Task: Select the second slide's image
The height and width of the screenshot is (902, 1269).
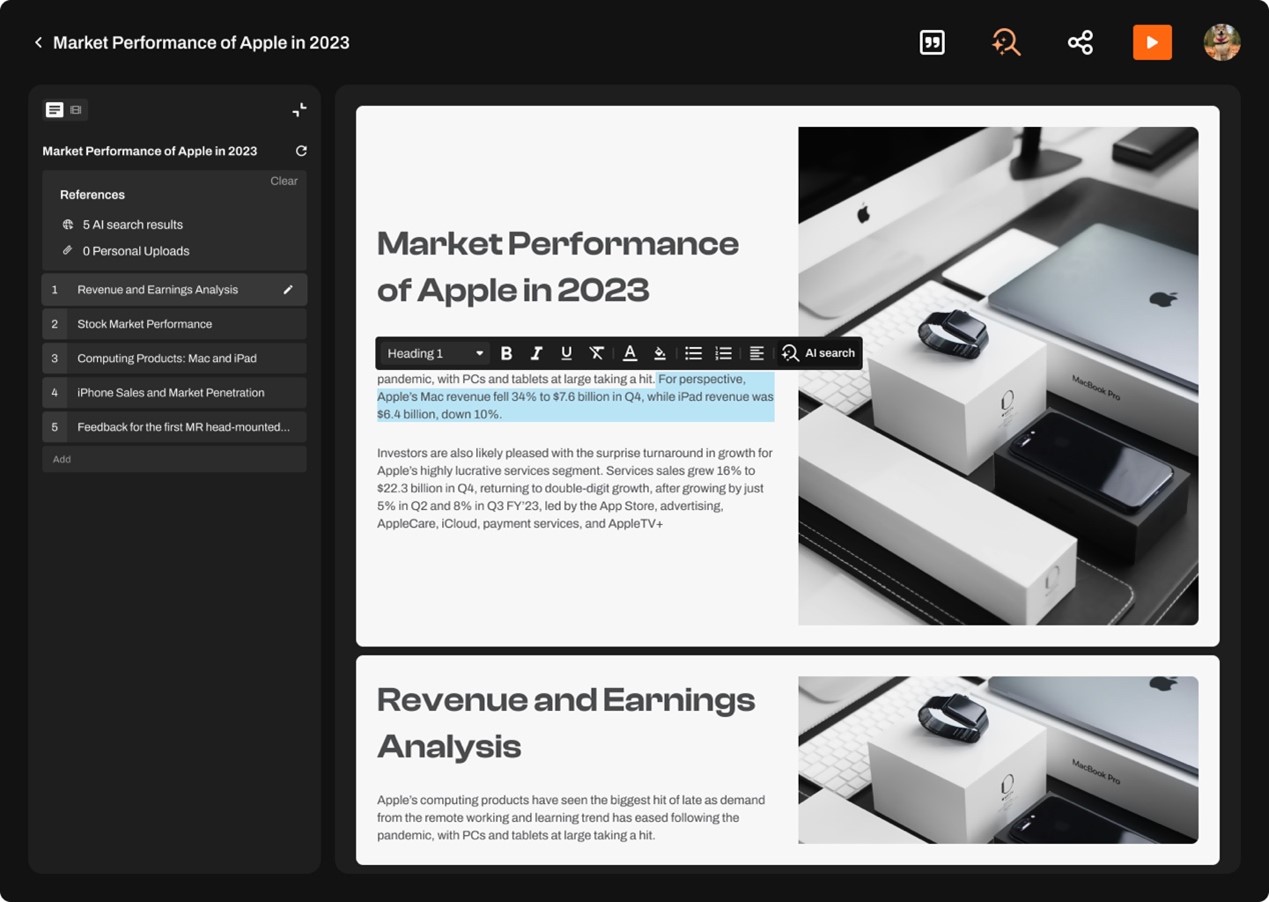Action: [x=998, y=760]
